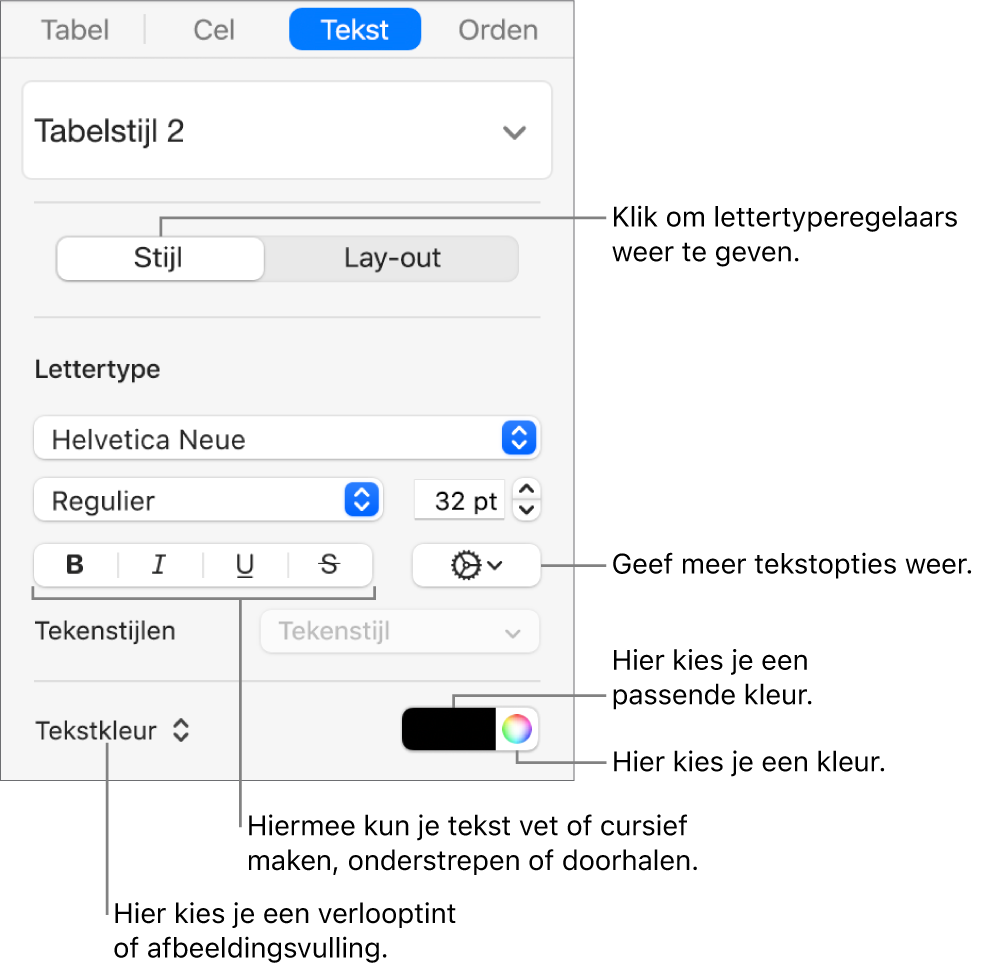Switch to the Tekst tab
Image resolution: width=984 pixels, height=976 pixels.
[x=354, y=29]
